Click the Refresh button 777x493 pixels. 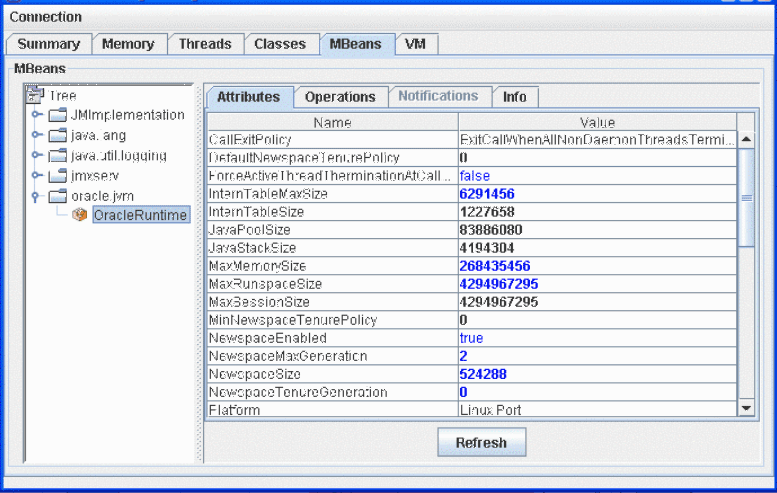coord(482,442)
